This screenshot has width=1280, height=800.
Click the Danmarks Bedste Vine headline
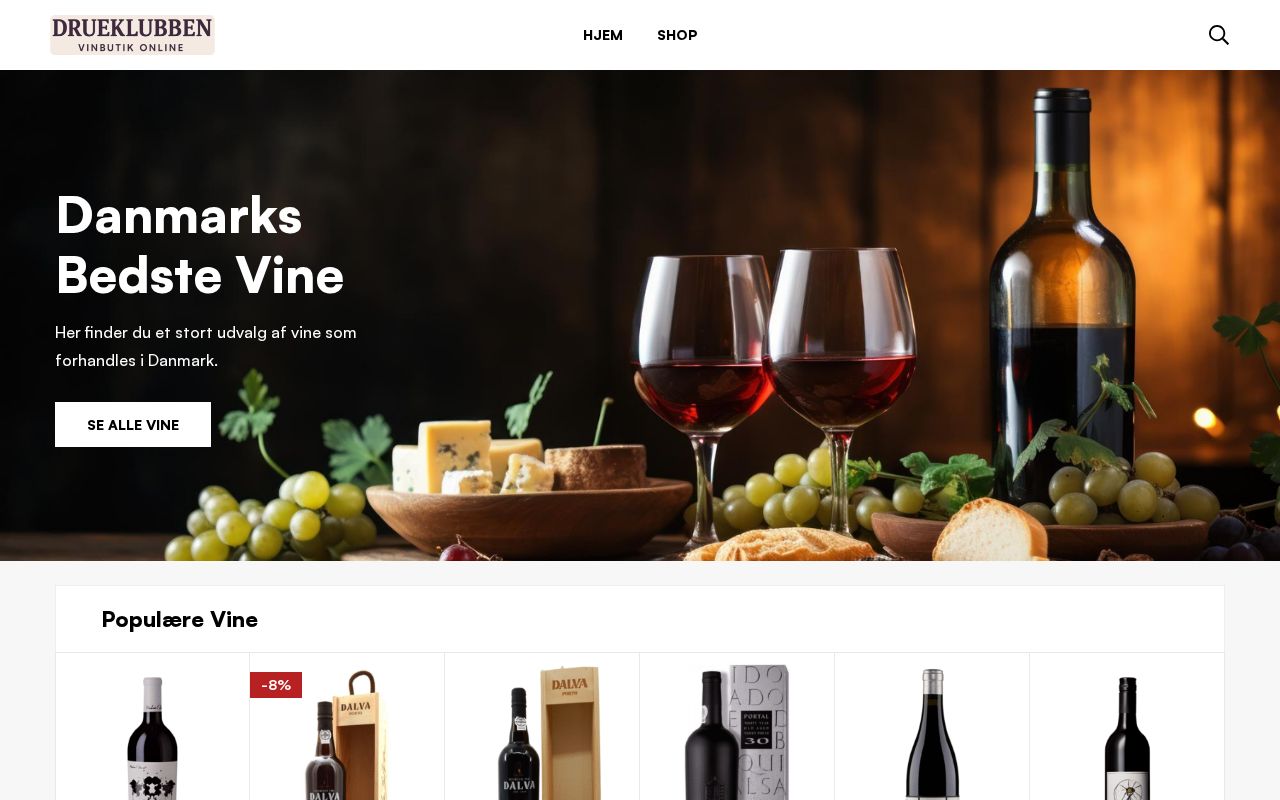pyautogui.click(x=200, y=244)
